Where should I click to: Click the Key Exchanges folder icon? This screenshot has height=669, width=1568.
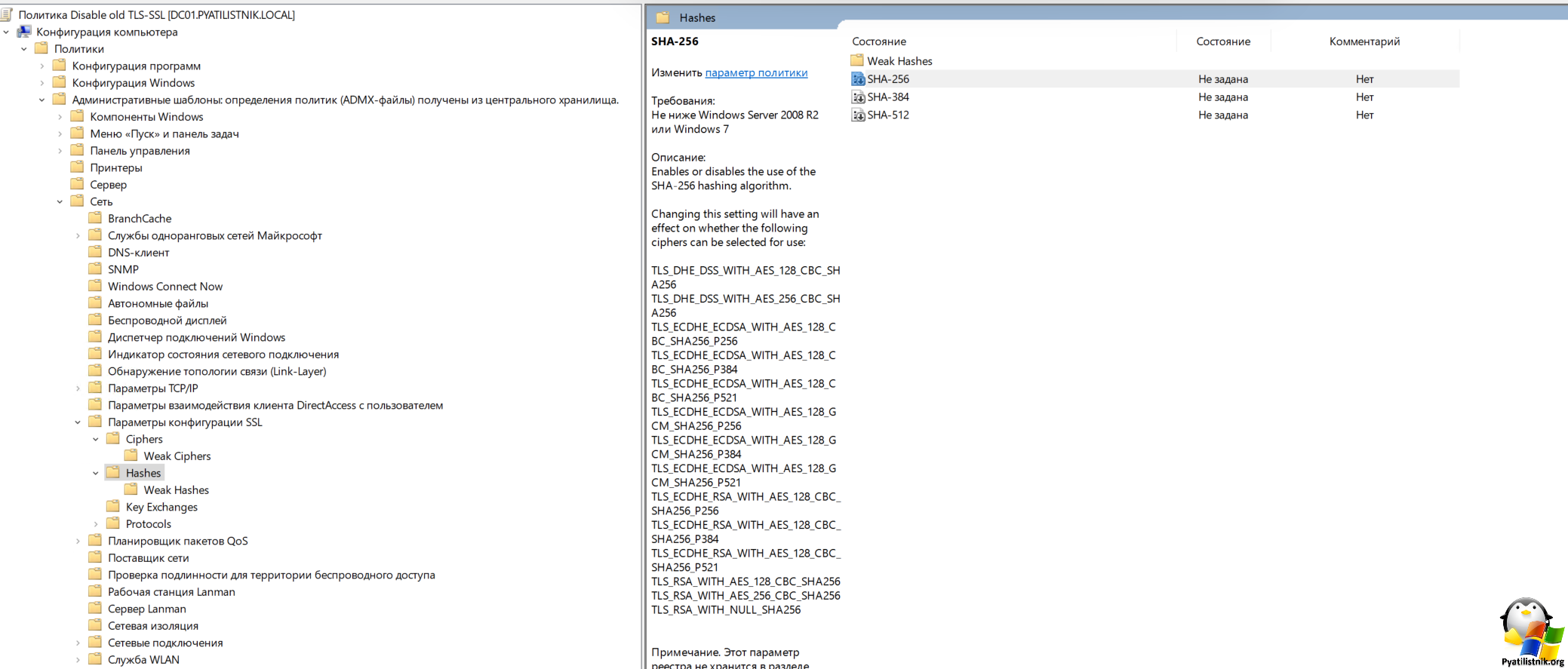tap(113, 507)
